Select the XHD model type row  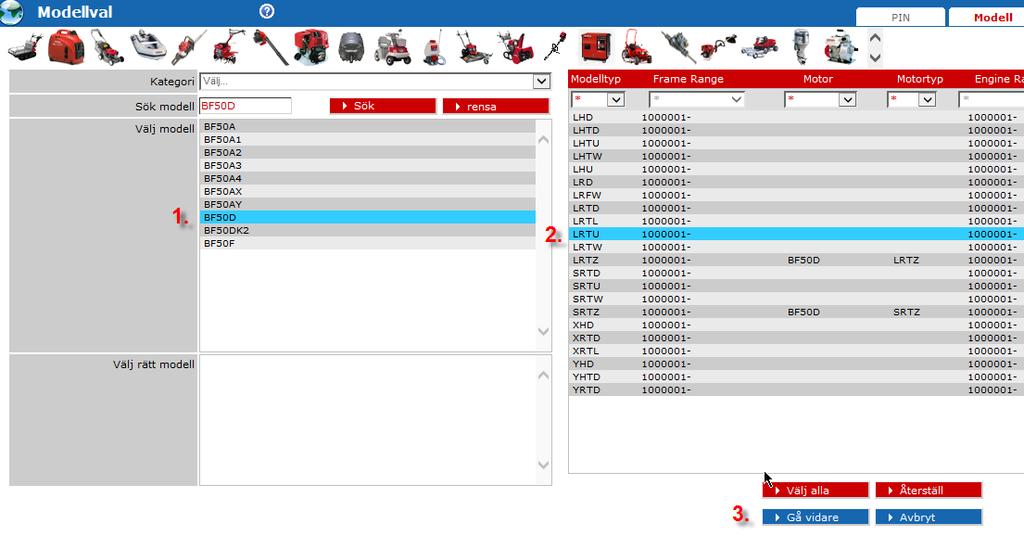[x=796, y=325]
